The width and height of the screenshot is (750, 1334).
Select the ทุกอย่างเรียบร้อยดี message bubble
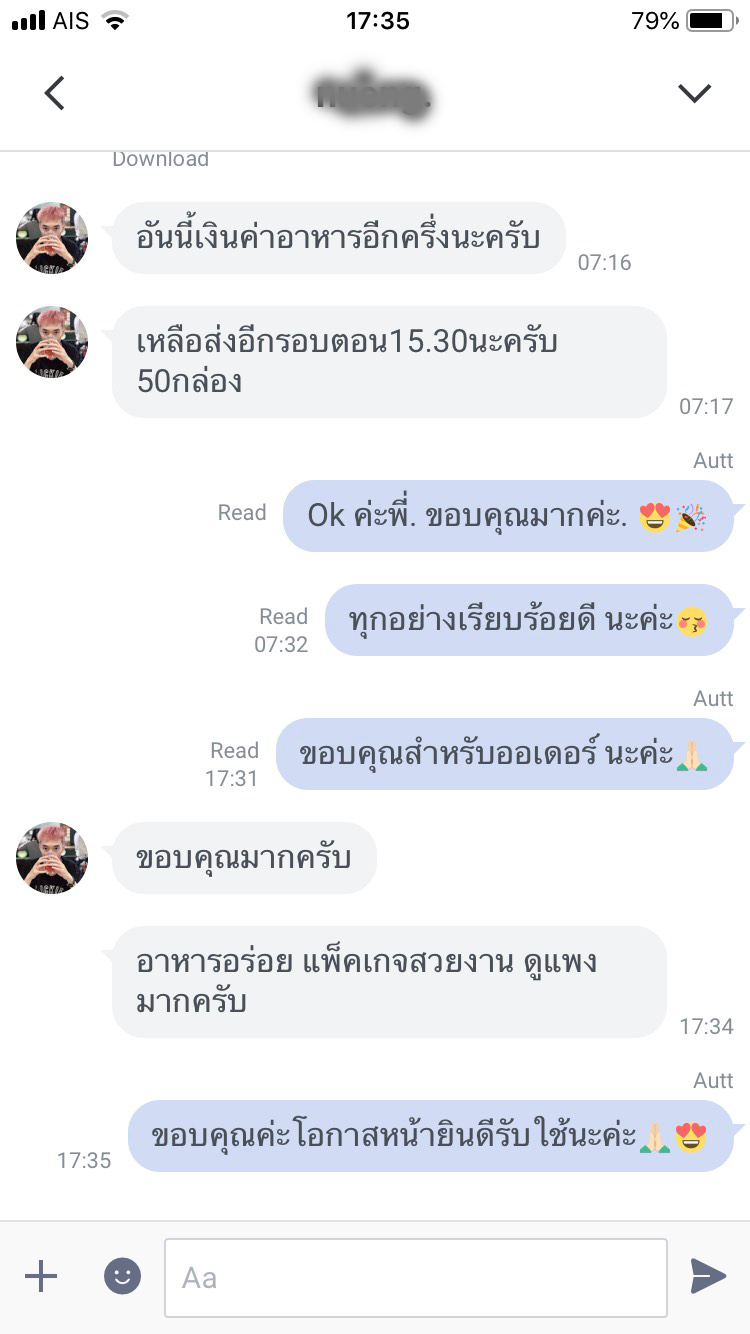[x=530, y=620]
